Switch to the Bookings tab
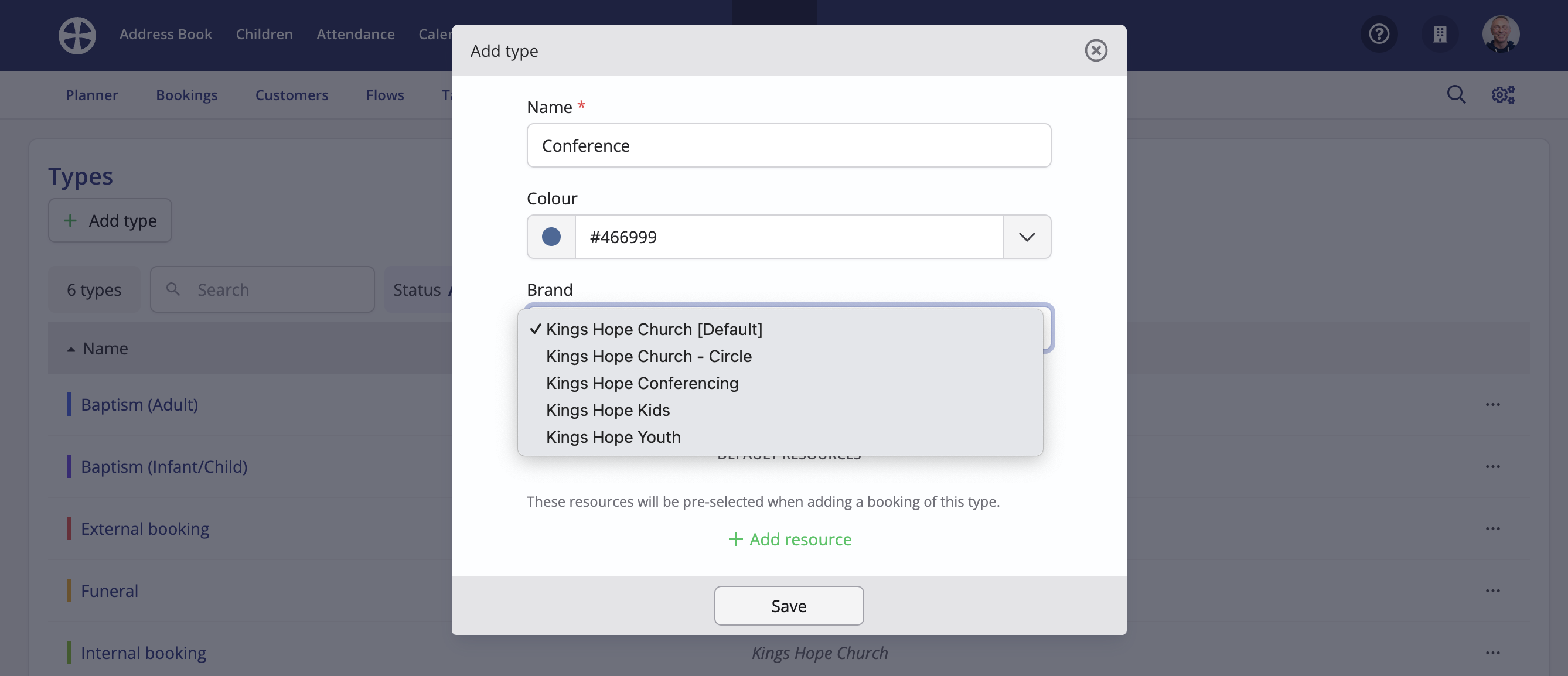1568x676 pixels. [x=186, y=94]
